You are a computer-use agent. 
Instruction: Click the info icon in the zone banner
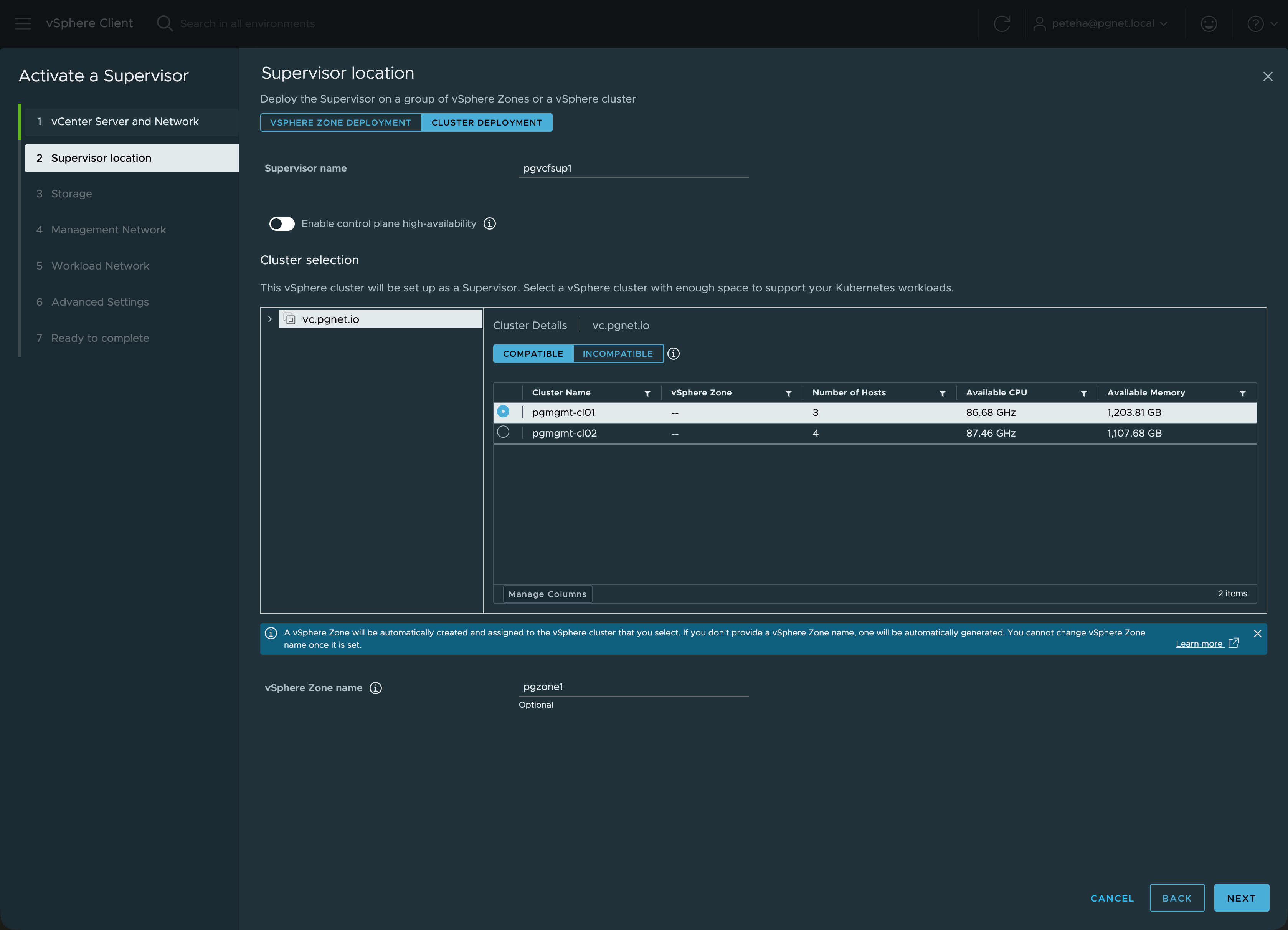(x=271, y=633)
